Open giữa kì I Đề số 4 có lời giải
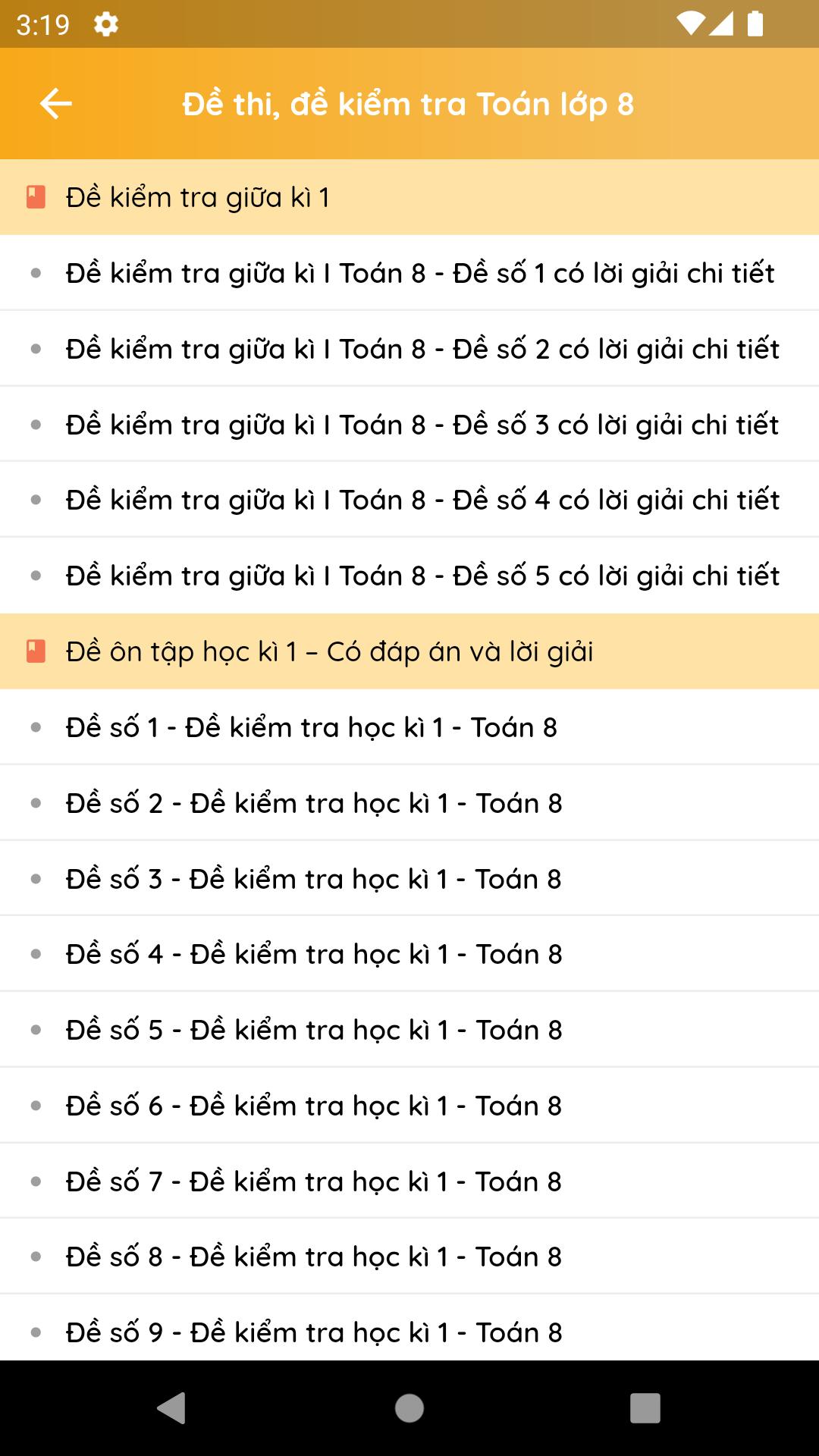 [x=422, y=500]
